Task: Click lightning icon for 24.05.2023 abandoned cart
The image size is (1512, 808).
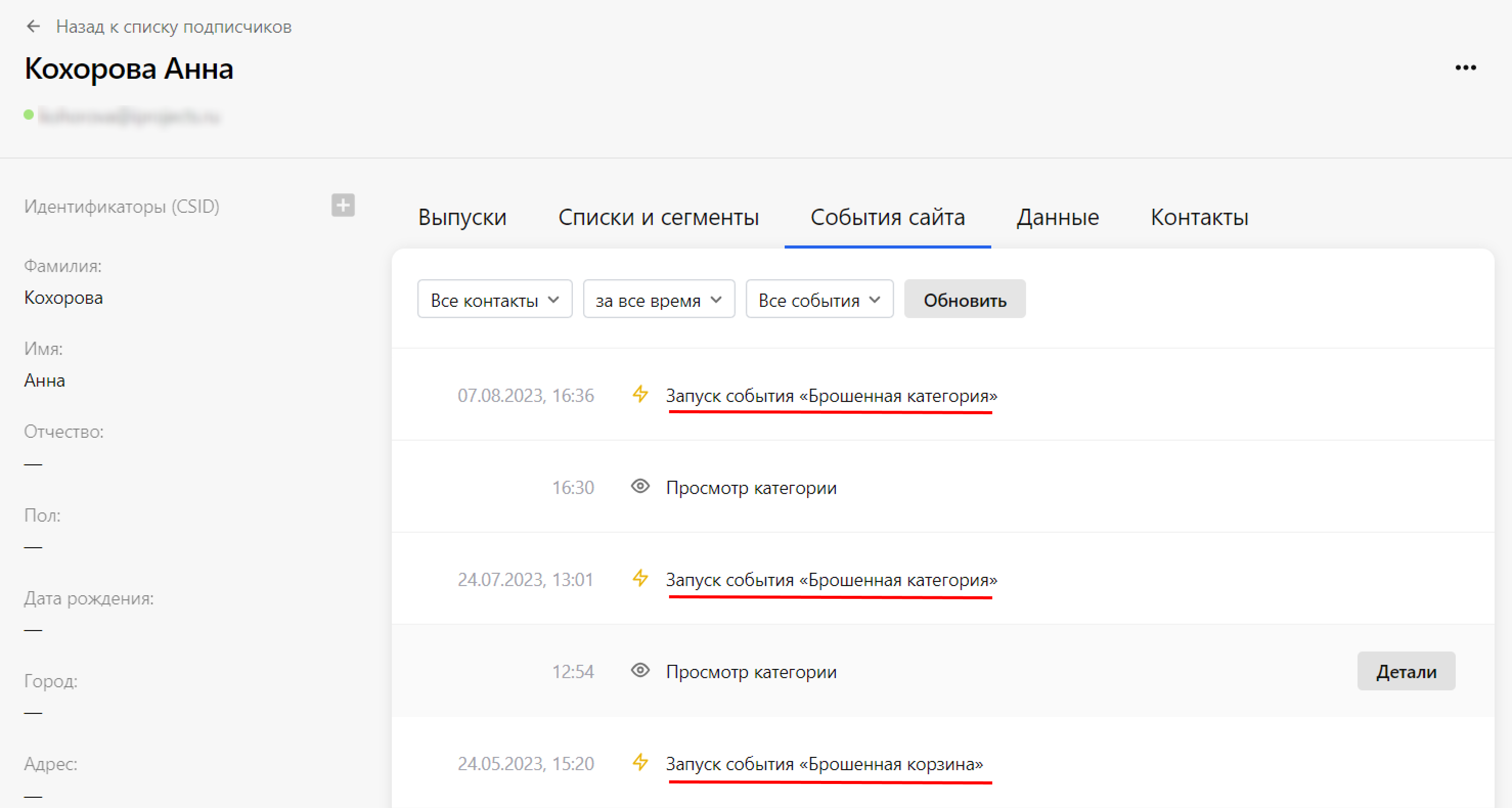Action: [641, 764]
